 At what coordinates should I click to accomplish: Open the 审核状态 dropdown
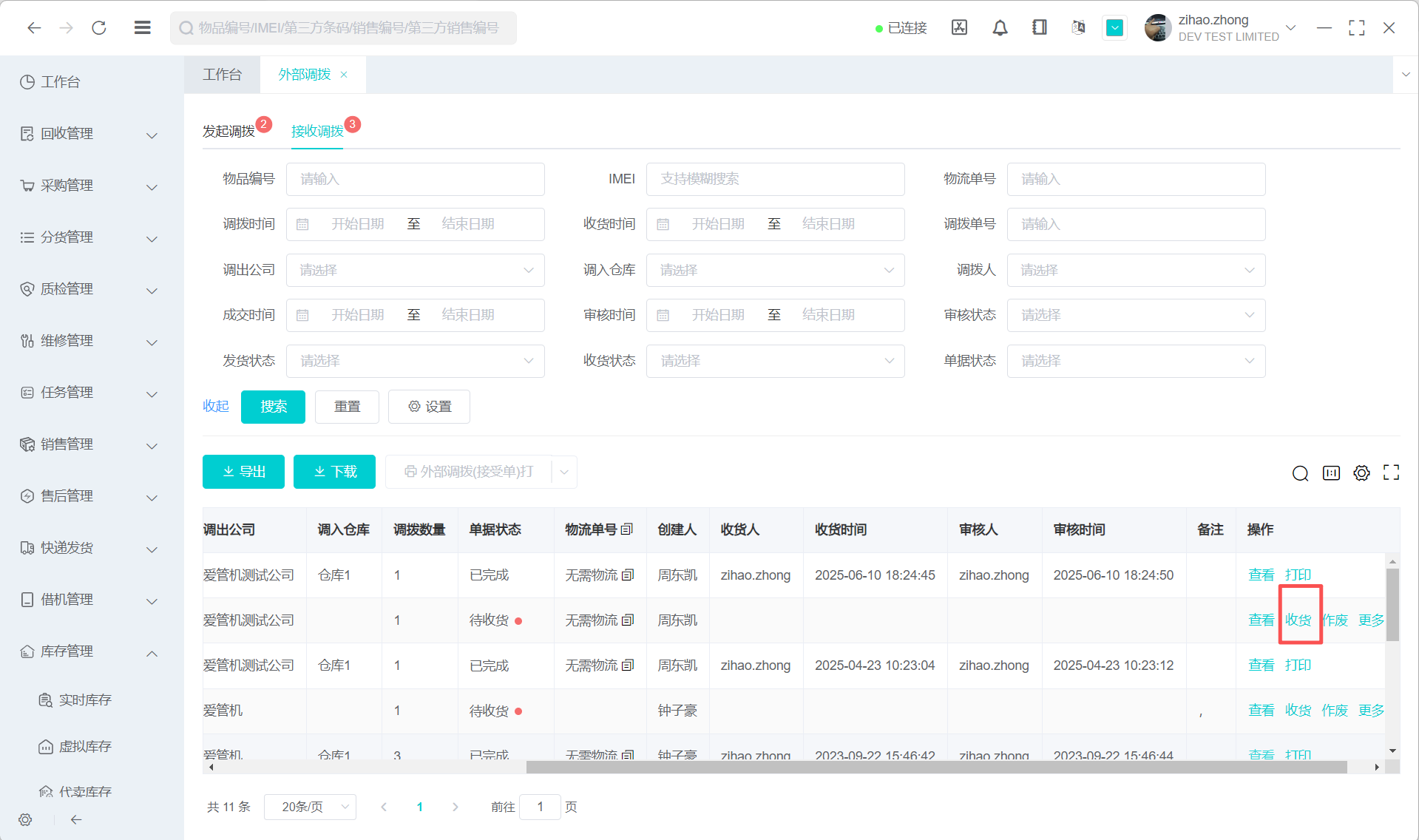[1136, 316]
